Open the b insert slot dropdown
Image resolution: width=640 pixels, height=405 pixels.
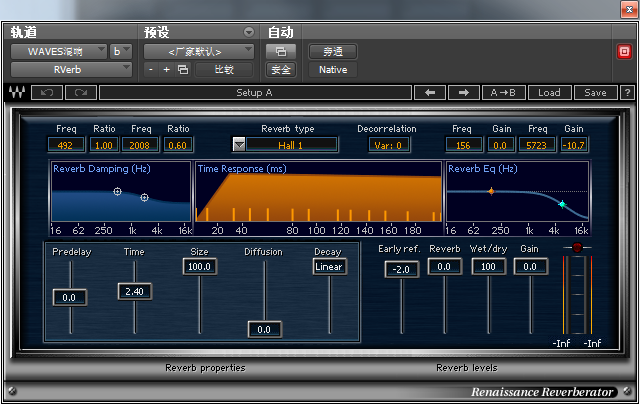pos(121,52)
